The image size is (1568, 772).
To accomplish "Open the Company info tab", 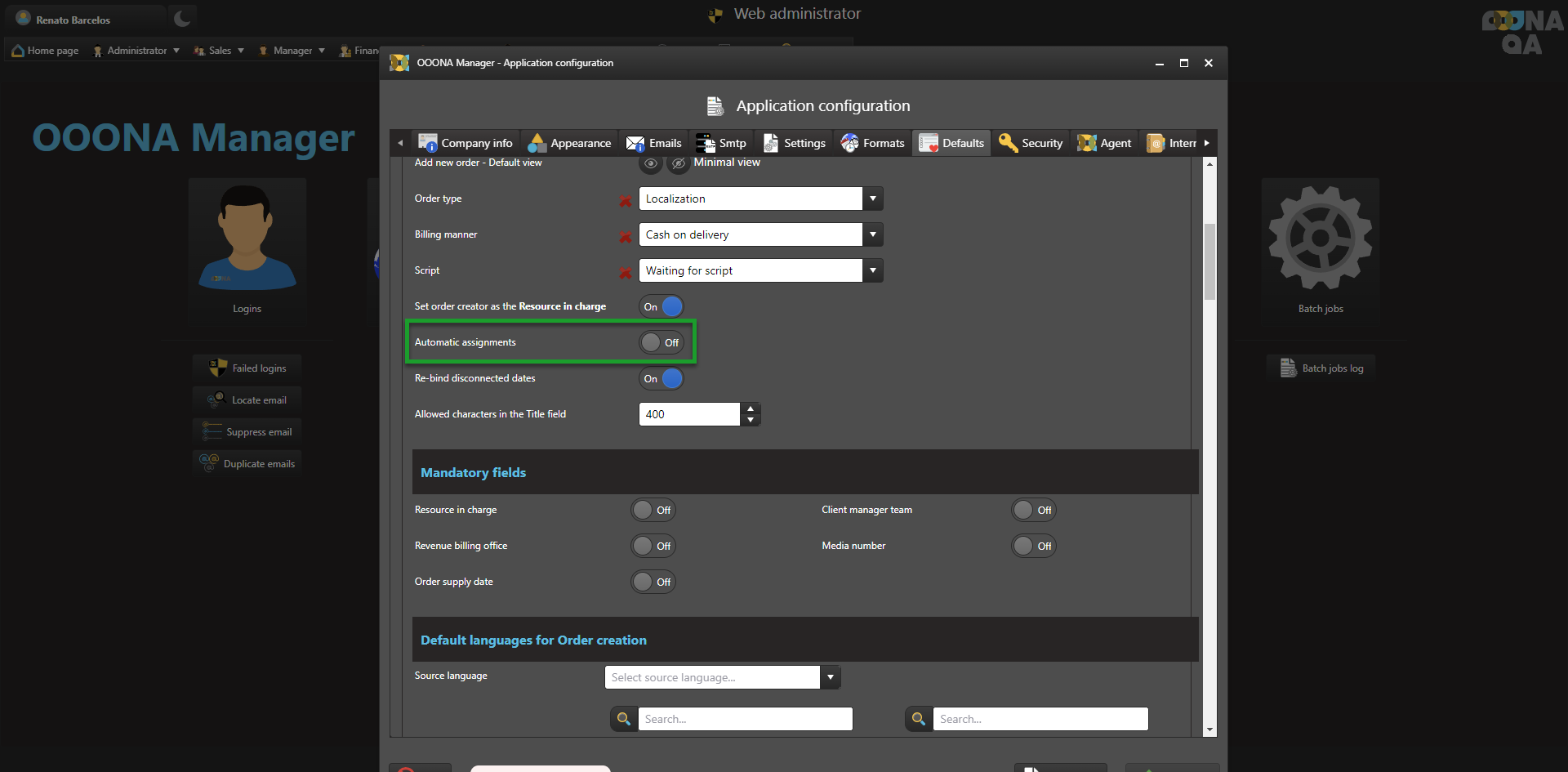I will (465, 143).
